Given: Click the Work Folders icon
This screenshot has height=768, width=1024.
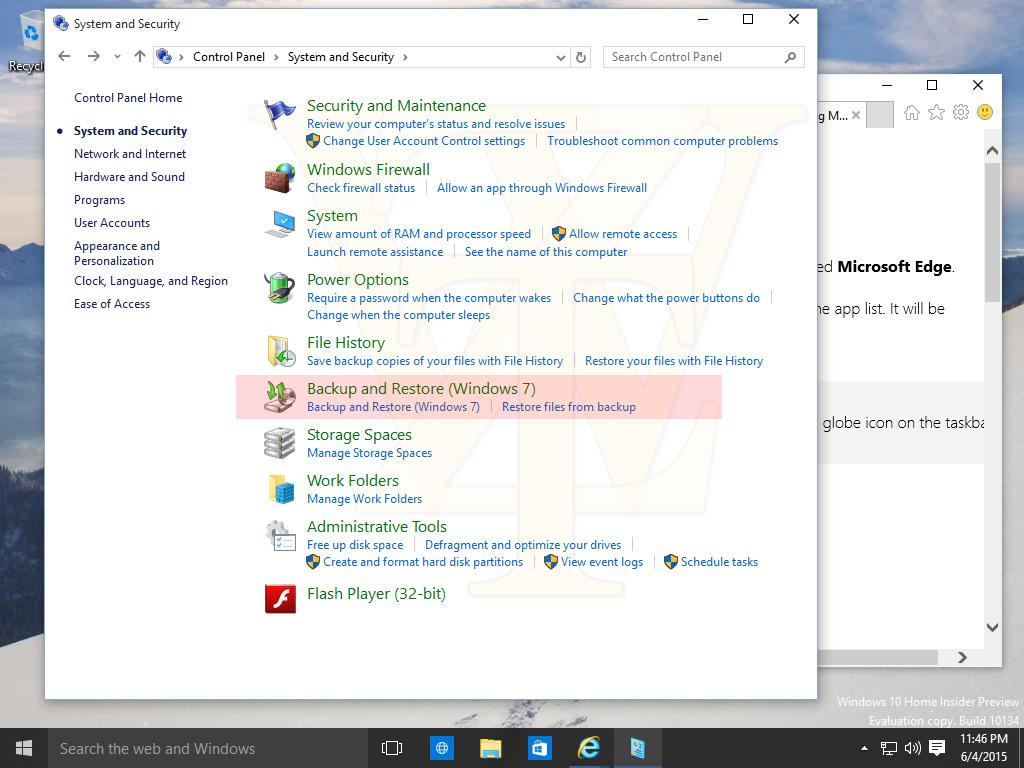Looking at the screenshot, I should [x=281, y=489].
